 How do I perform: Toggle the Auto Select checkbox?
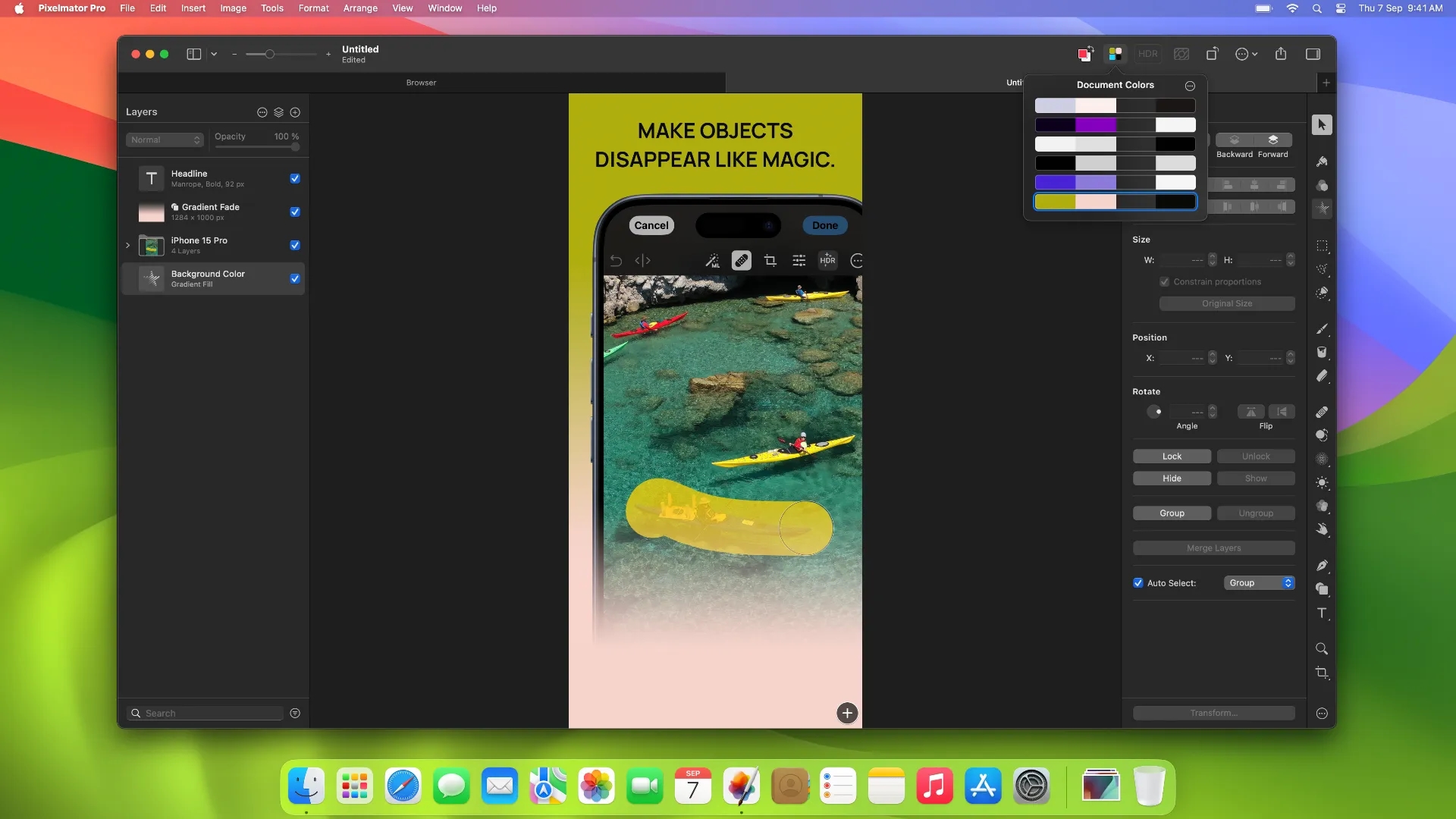click(1137, 582)
